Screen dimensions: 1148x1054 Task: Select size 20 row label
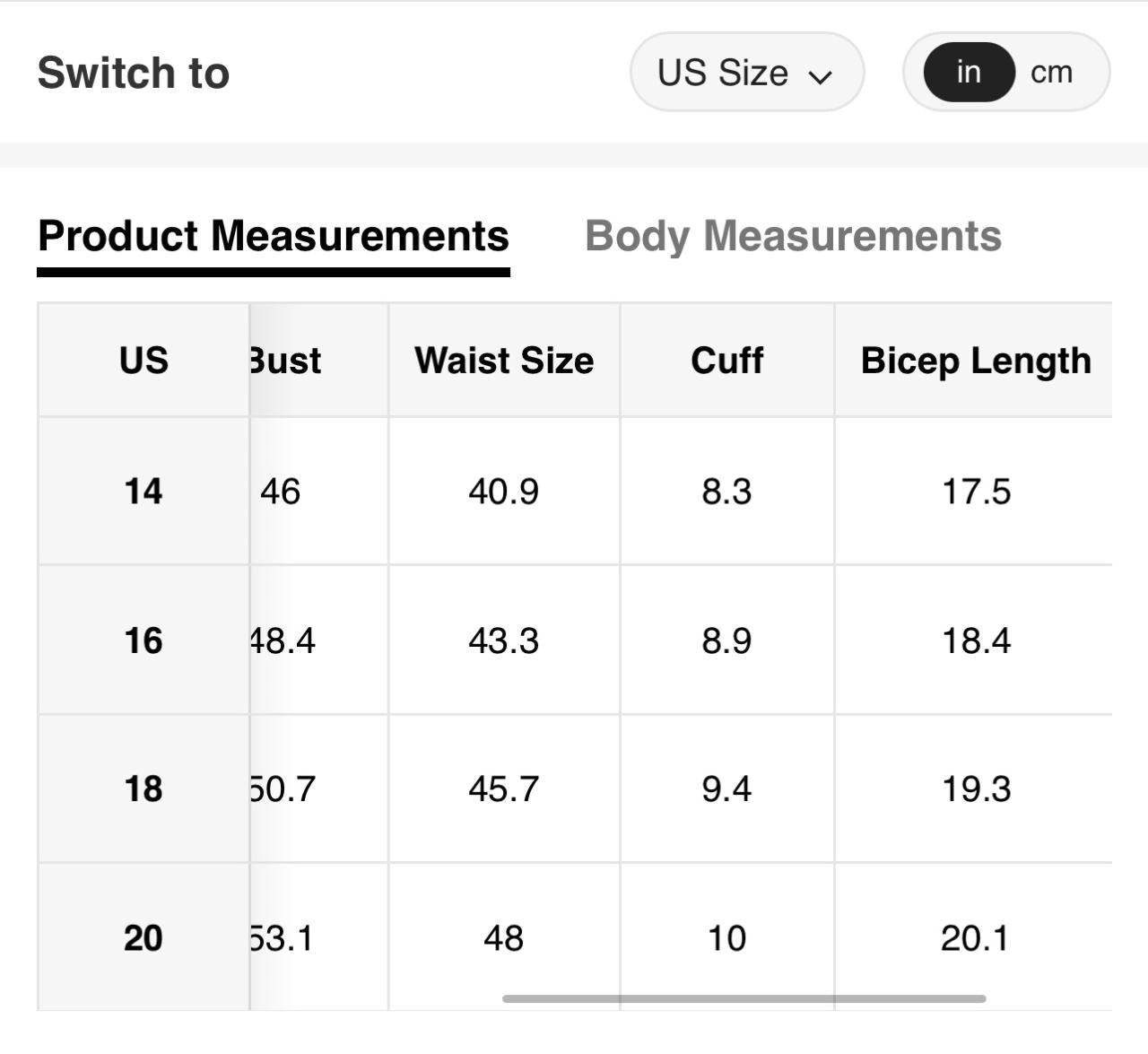pos(143,938)
